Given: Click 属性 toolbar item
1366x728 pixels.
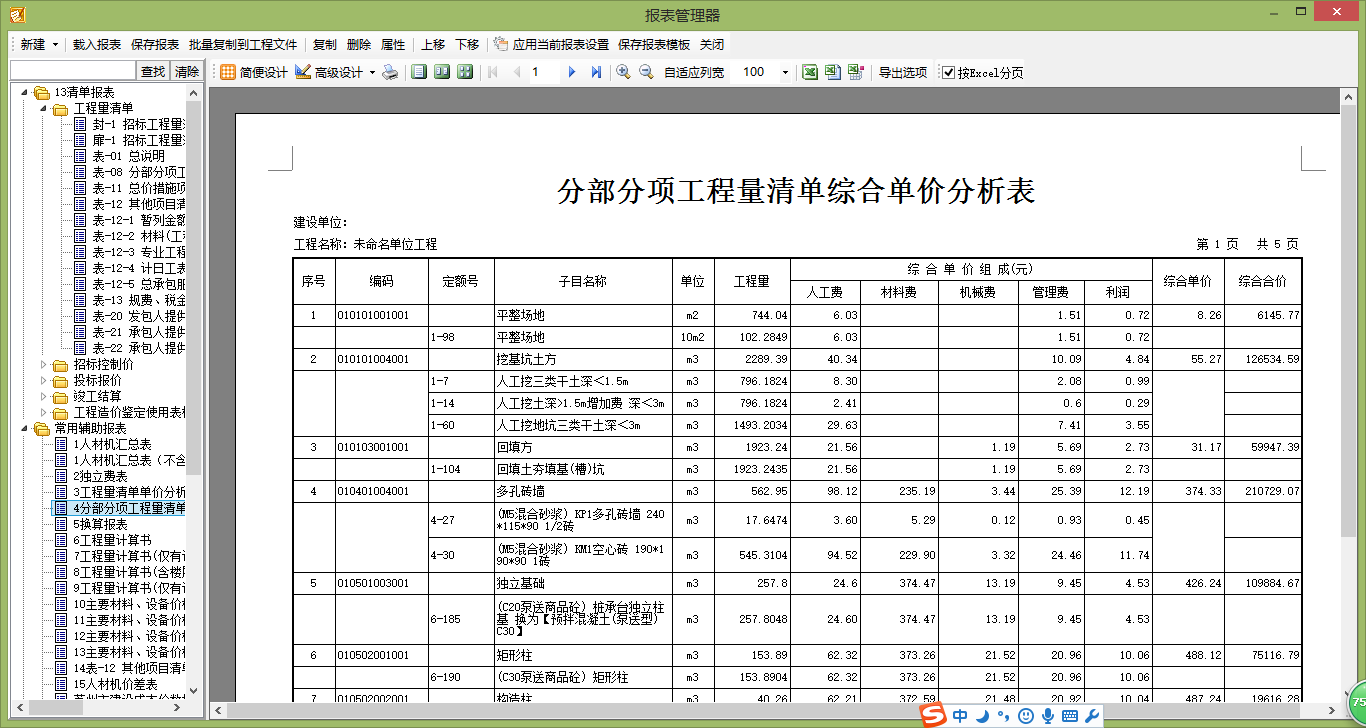Looking at the screenshot, I should 393,45.
